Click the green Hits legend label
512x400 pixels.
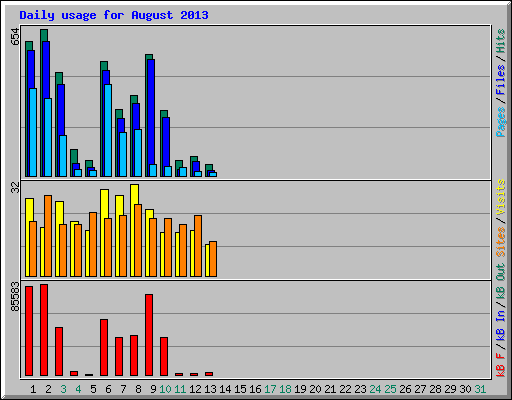coord(500,41)
